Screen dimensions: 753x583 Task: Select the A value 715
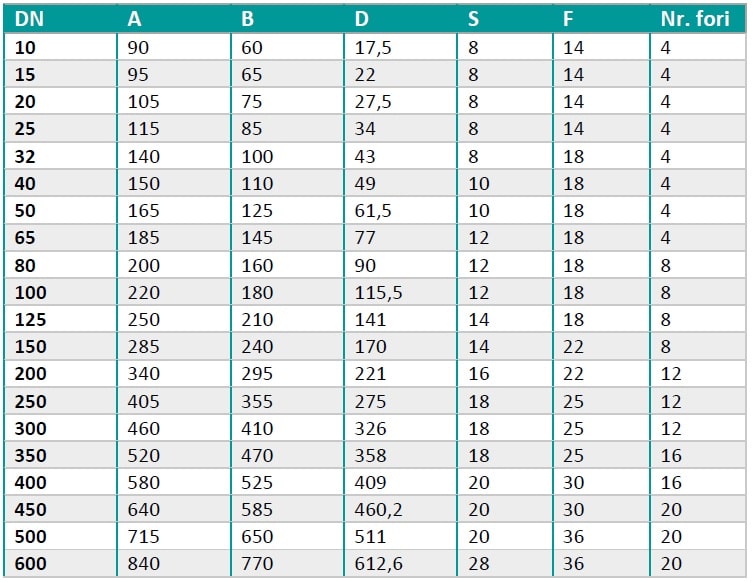click(x=144, y=536)
